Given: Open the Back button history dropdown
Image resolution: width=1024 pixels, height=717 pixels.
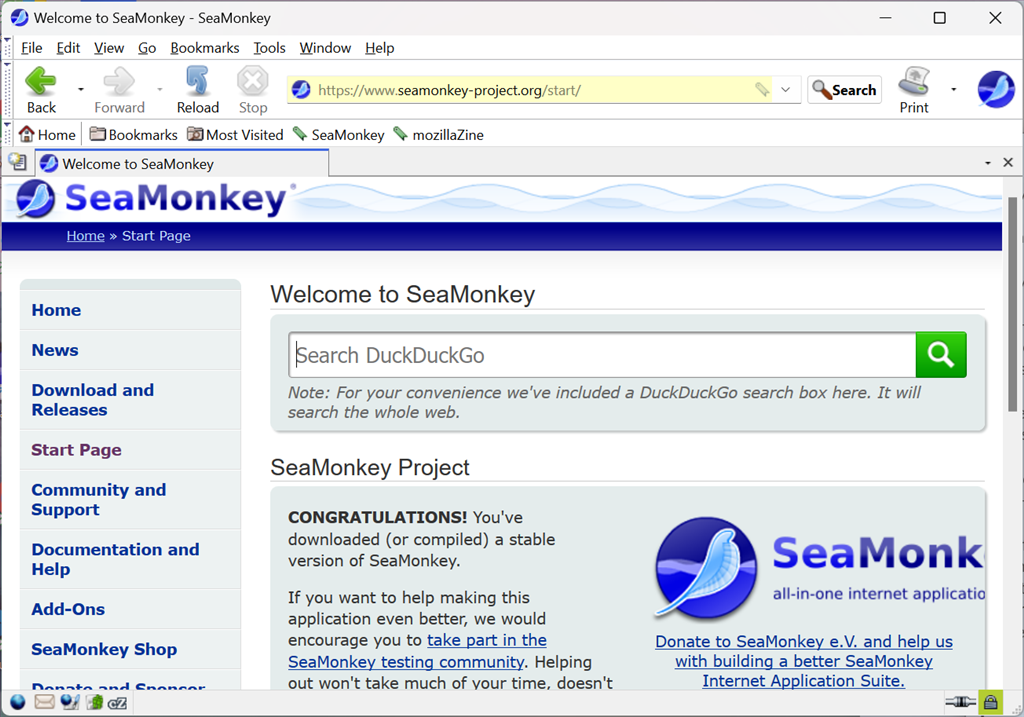Looking at the screenshot, I should coord(81,90).
